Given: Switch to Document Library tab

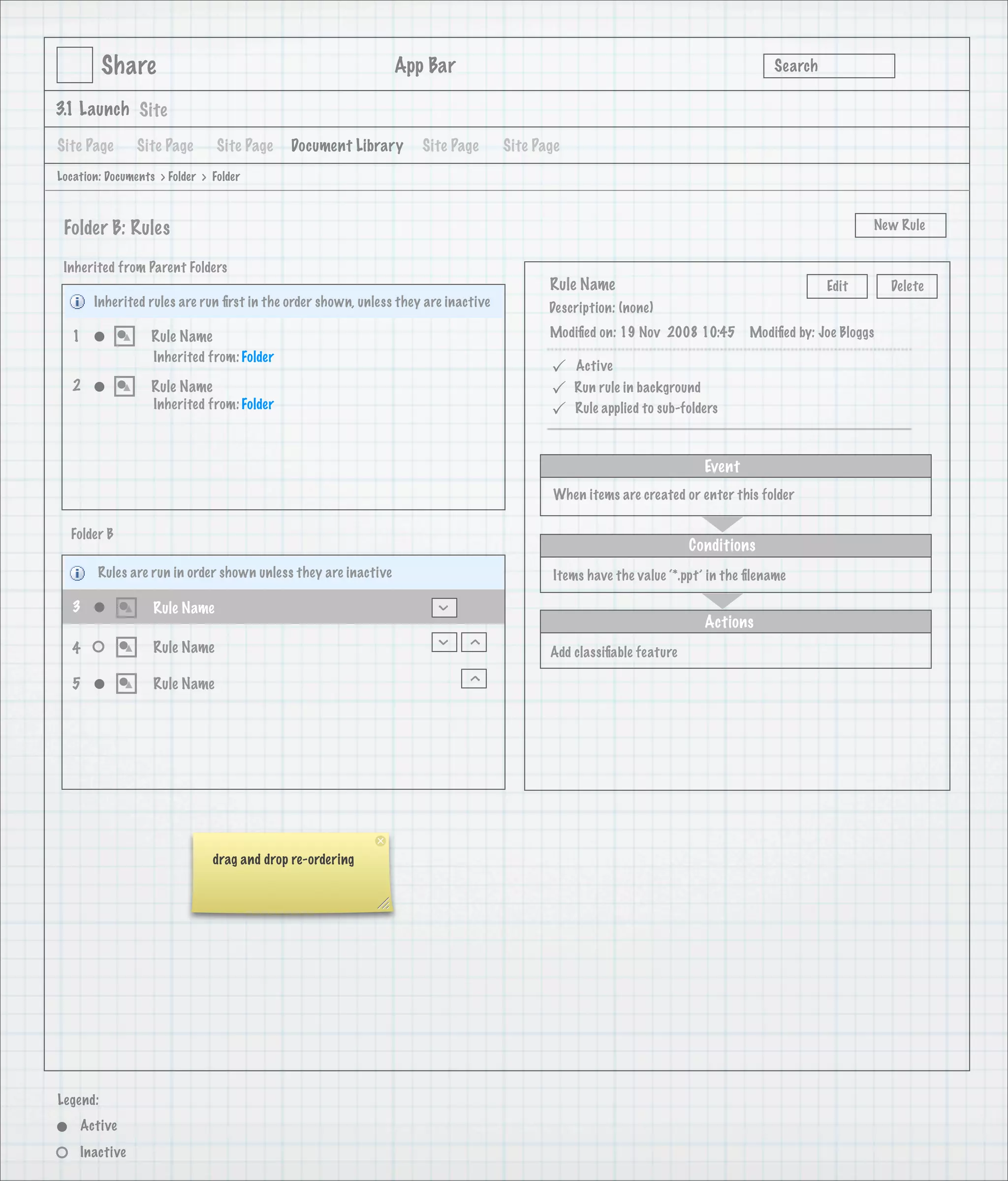Looking at the screenshot, I should pos(346,146).
